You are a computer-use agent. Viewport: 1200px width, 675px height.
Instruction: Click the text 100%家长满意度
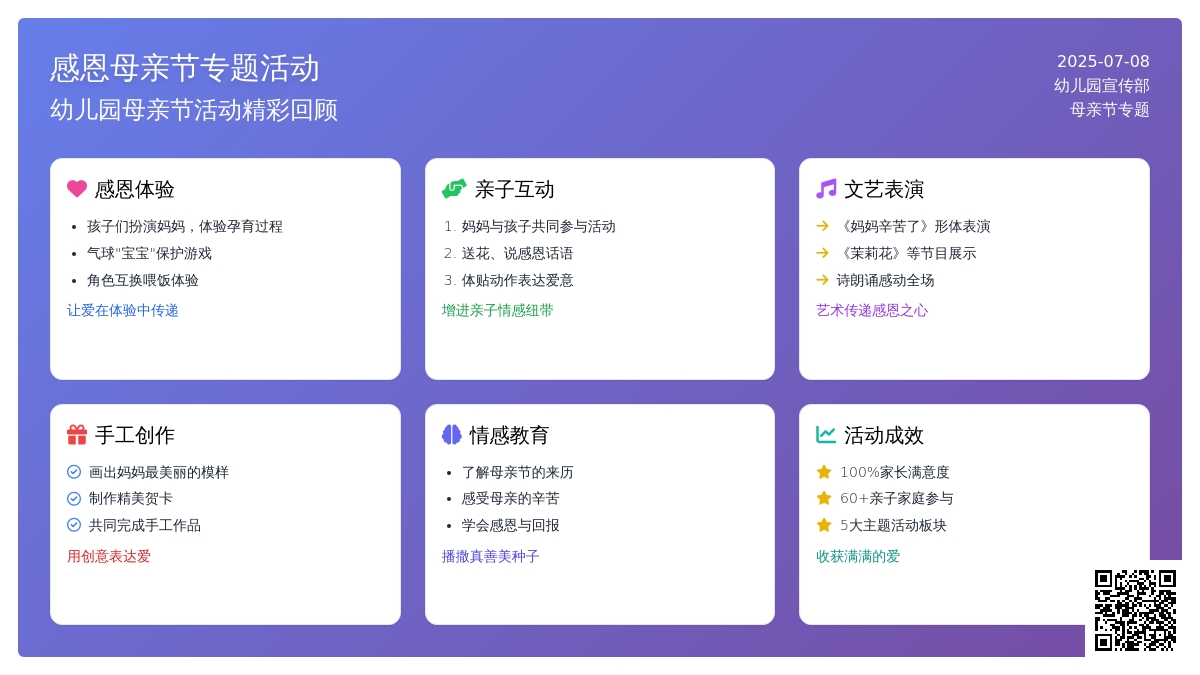(x=895, y=472)
